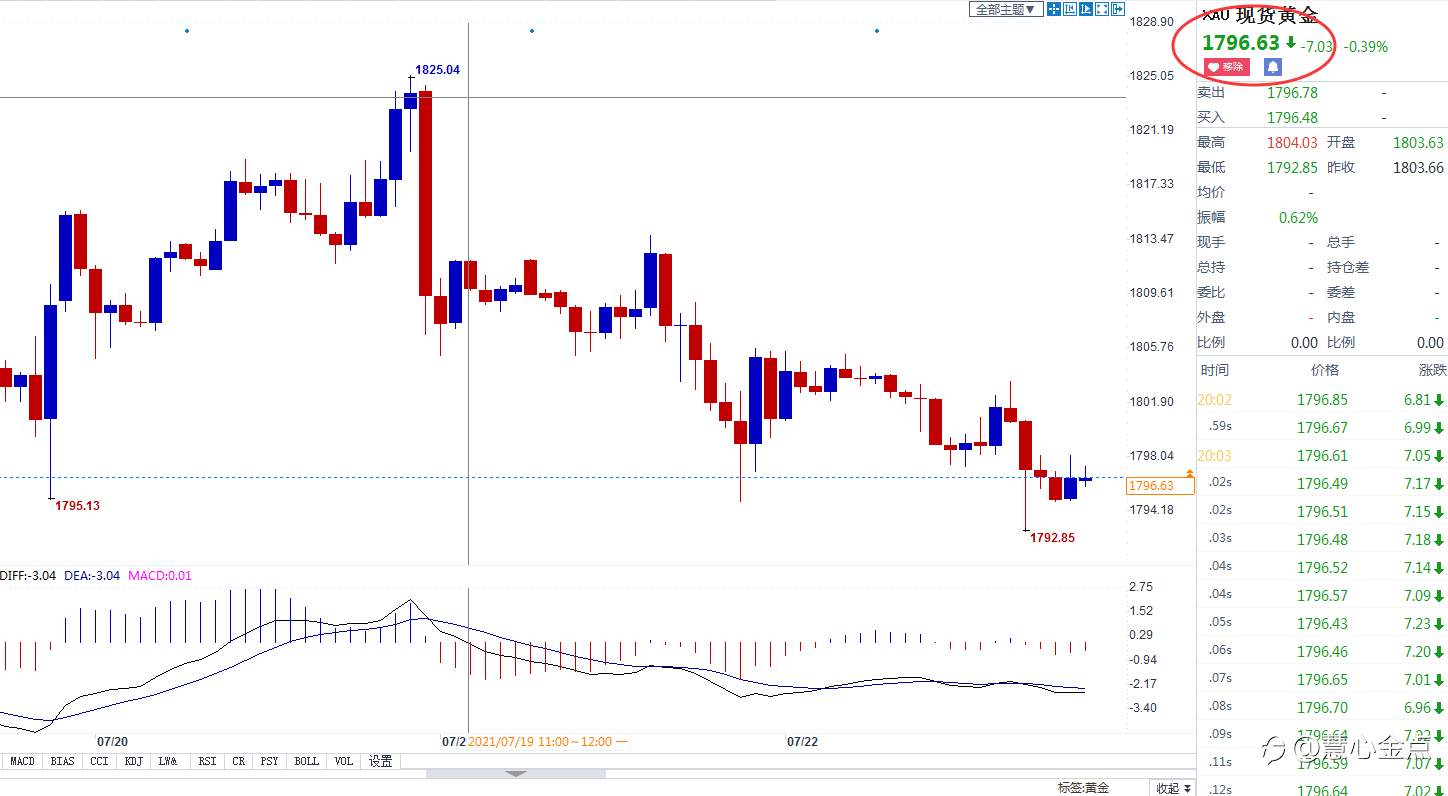Click the 1796.63 current price label on axis
The image size is (1448, 796).
click(1159, 486)
